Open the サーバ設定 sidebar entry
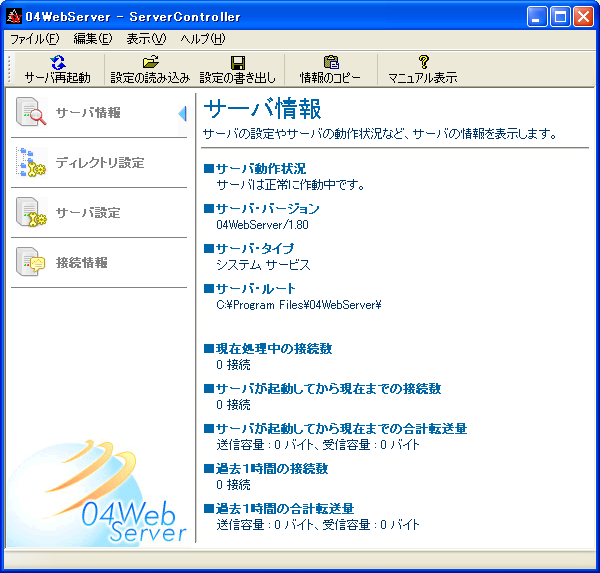This screenshot has width=600, height=573. tap(99, 212)
